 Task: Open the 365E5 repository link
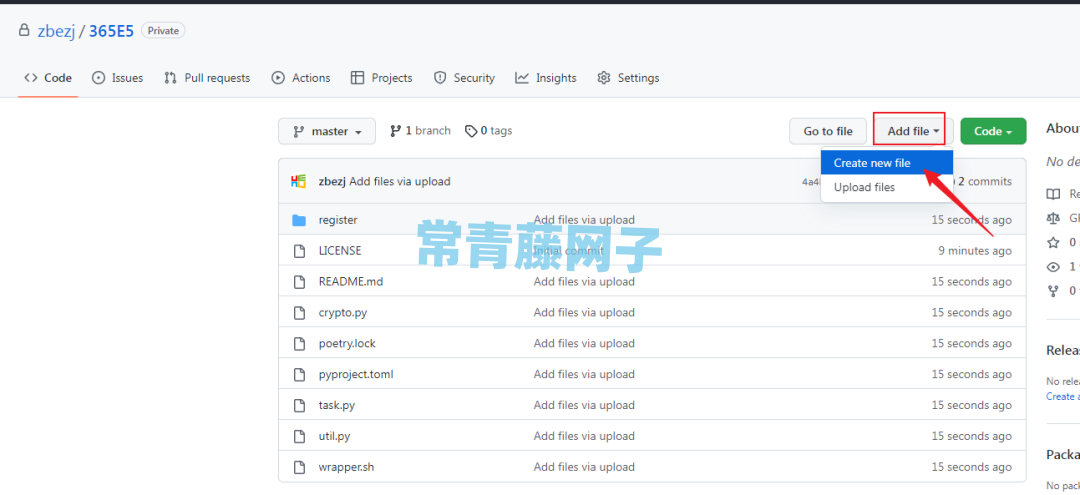(x=111, y=31)
